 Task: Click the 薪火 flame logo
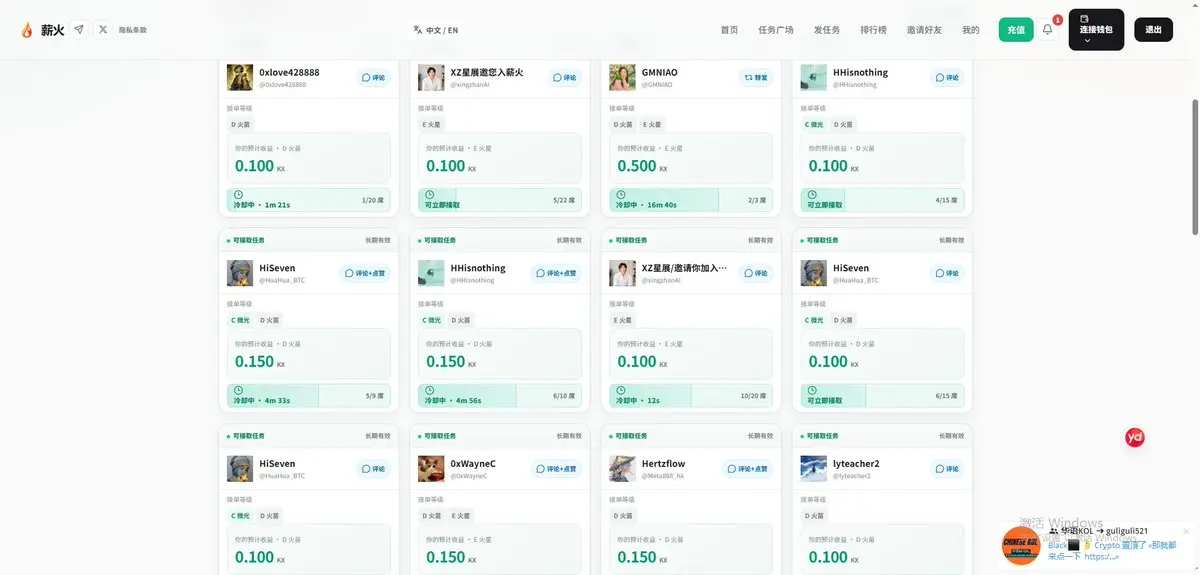(x=28, y=30)
